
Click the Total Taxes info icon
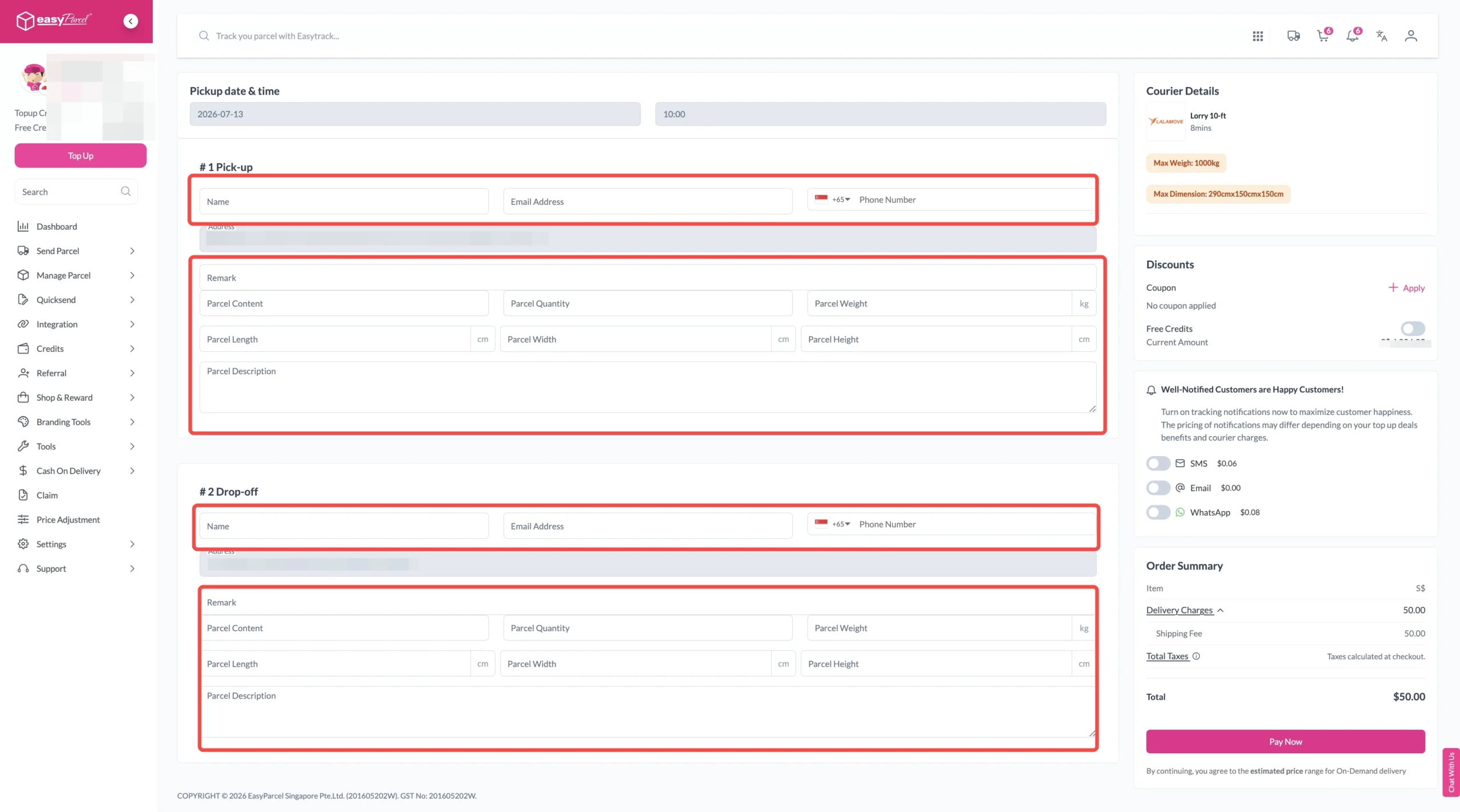tap(1197, 656)
